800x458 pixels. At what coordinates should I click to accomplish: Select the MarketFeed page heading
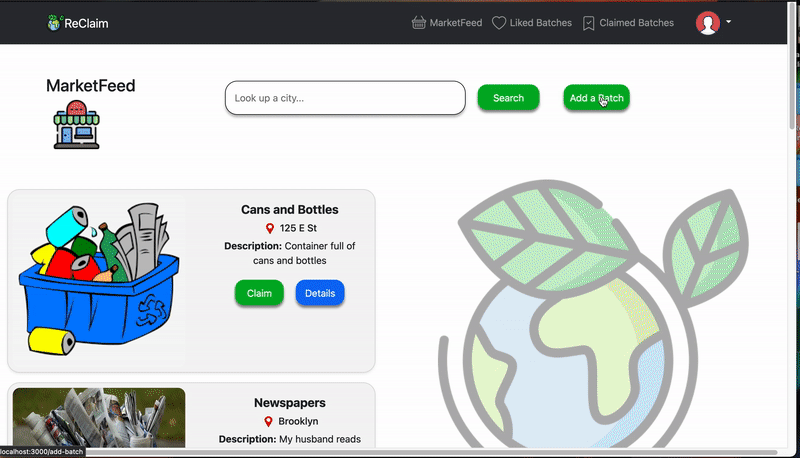pyautogui.click(x=91, y=86)
